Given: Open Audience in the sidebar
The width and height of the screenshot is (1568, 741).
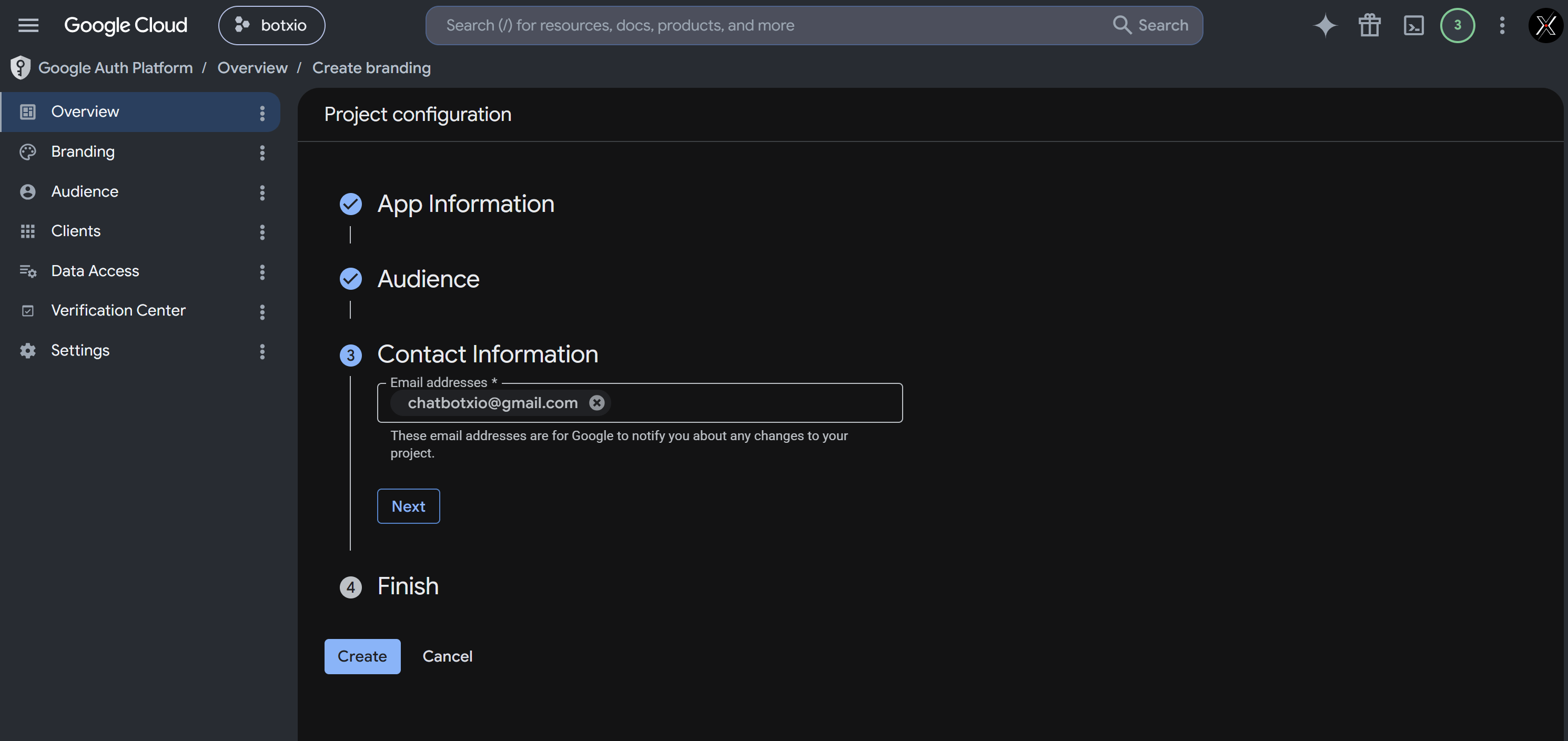Looking at the screenshot, I should click(140, 191).
